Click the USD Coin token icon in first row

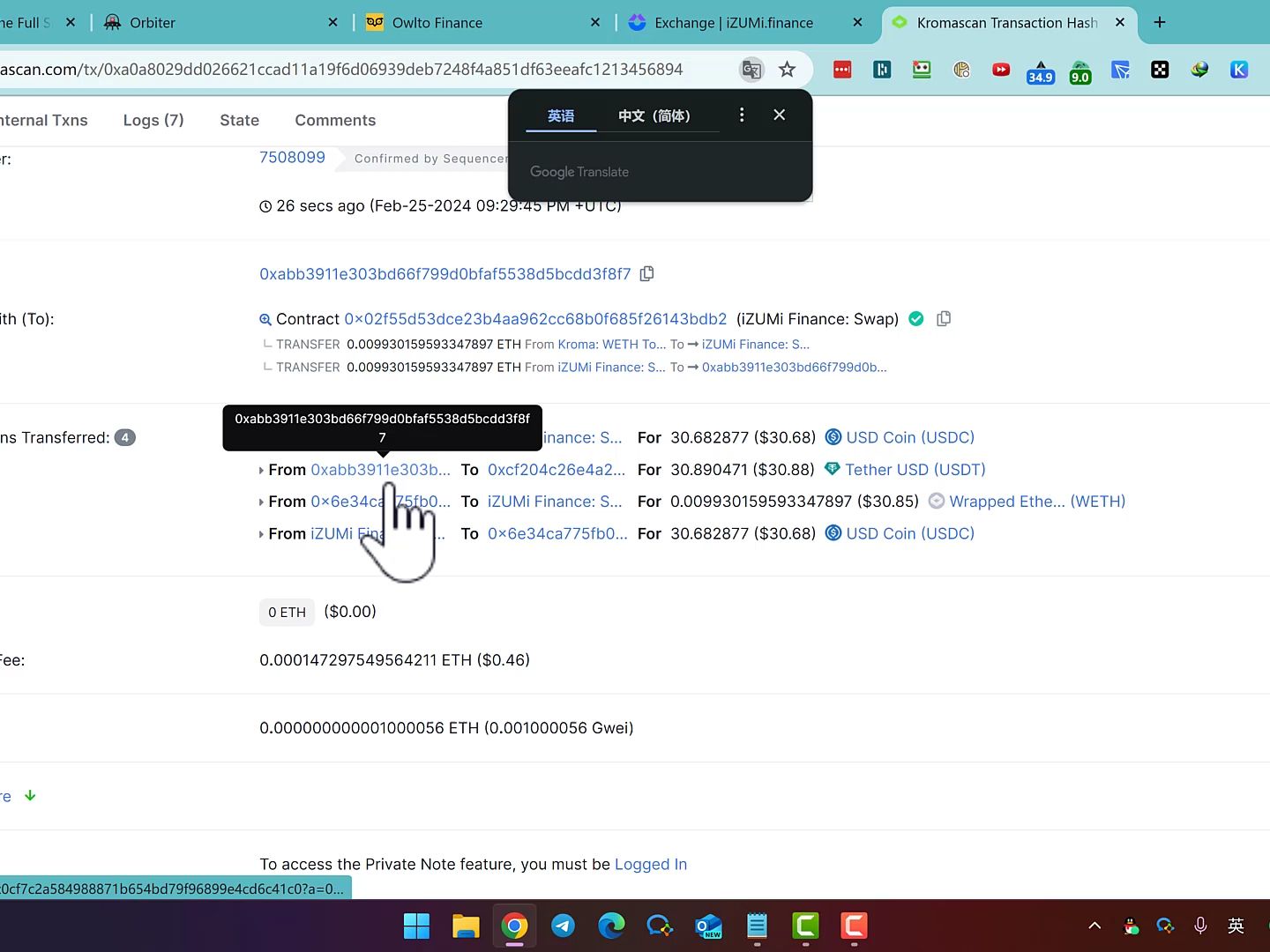[x=833, y=437]
